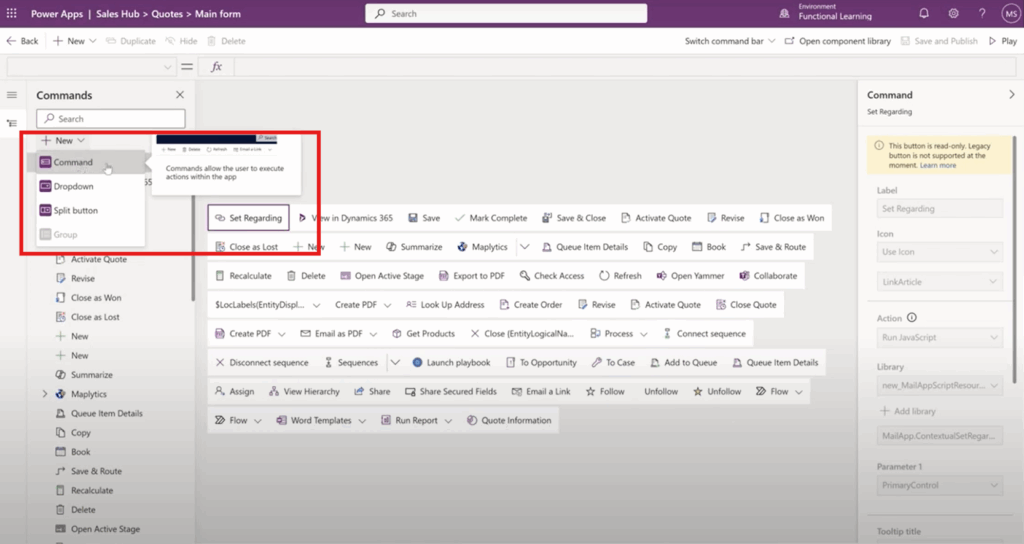Select the Mark Complete command
This screenshot has height=544, width=1024.
(x=491, y=218)
